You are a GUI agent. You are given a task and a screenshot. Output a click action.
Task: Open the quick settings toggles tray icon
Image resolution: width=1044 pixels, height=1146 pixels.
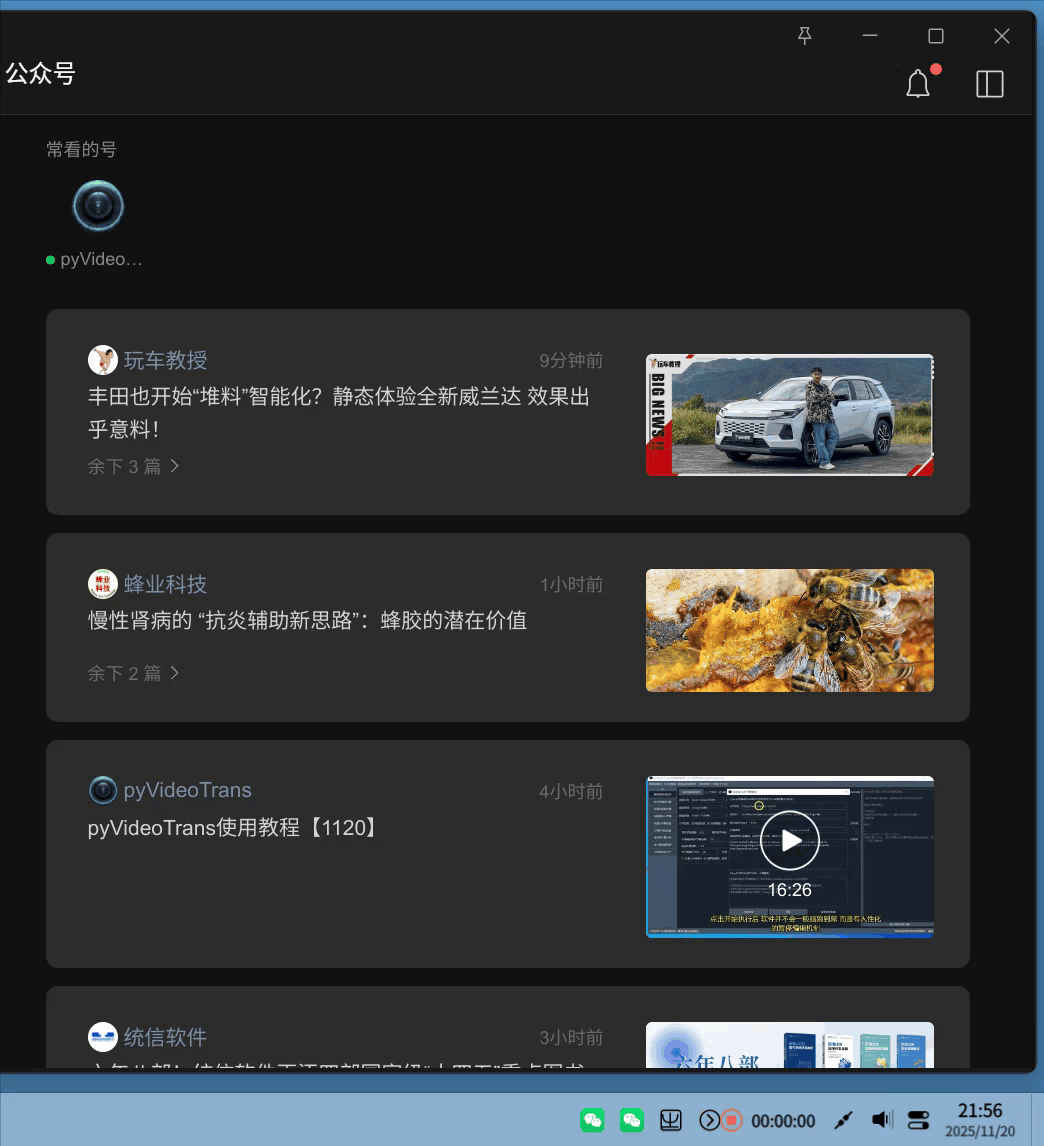pos(918,1120)
